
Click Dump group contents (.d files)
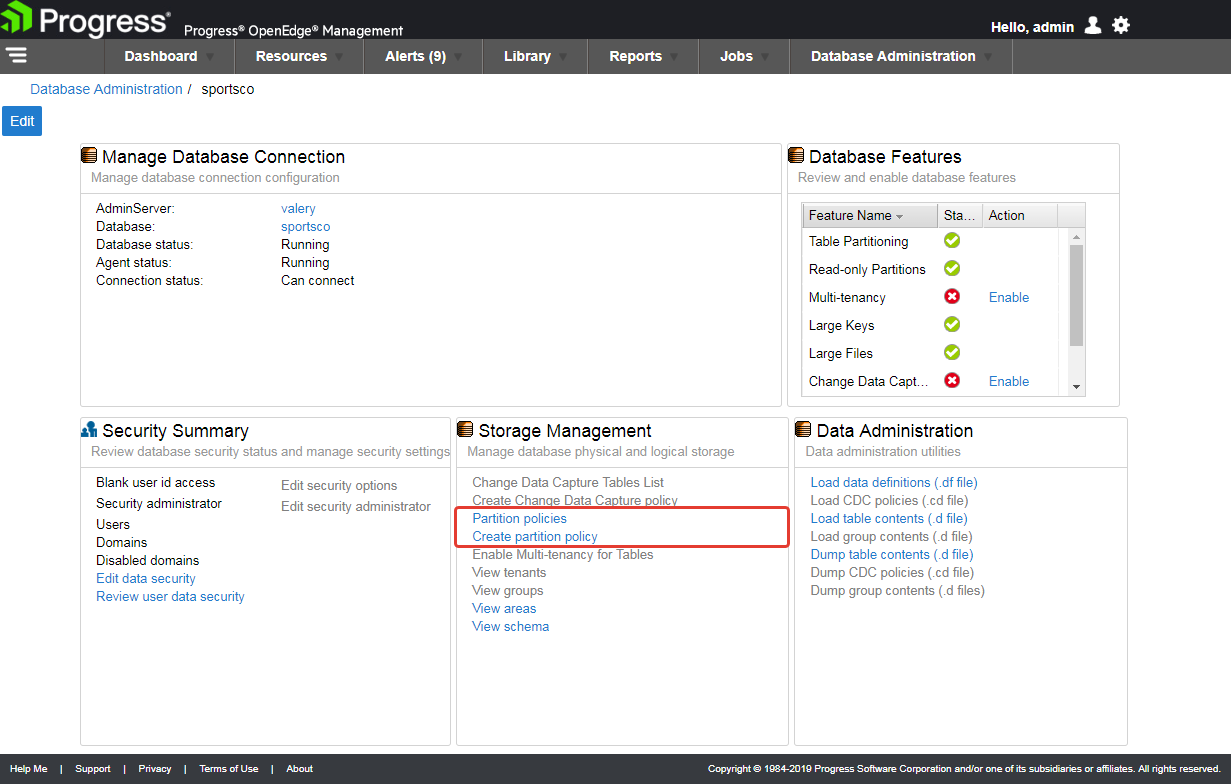tap(897, 590)
